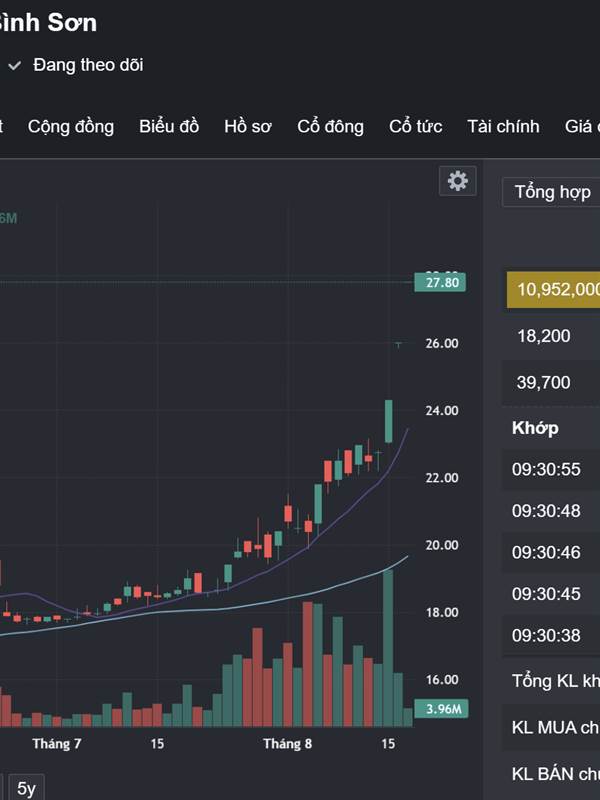Select the 09:30:48 trade row
Screen dimensions: 600x800
pyautogui.click(x=551, y=511)
